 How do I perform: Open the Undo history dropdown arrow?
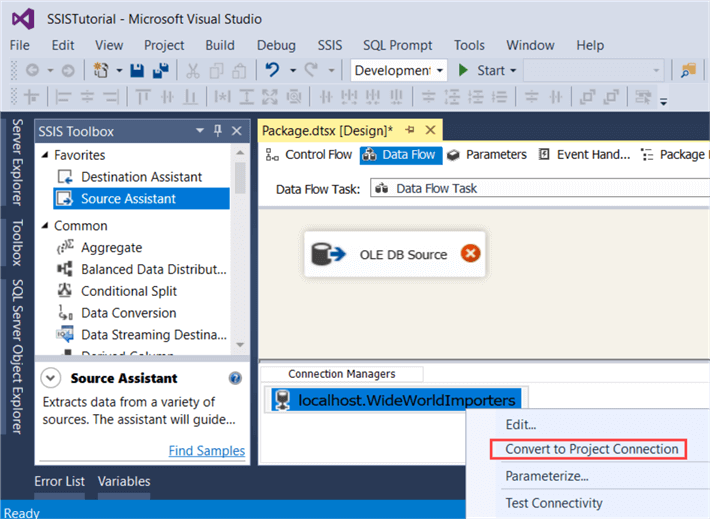293,71
